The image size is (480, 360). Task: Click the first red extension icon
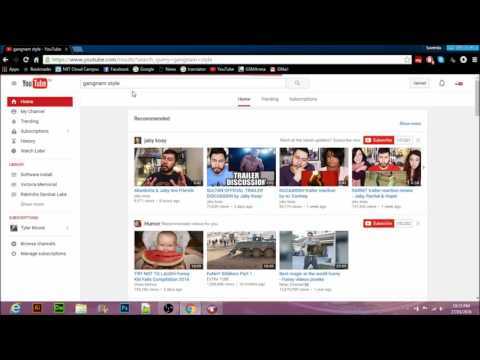[418, 60]
